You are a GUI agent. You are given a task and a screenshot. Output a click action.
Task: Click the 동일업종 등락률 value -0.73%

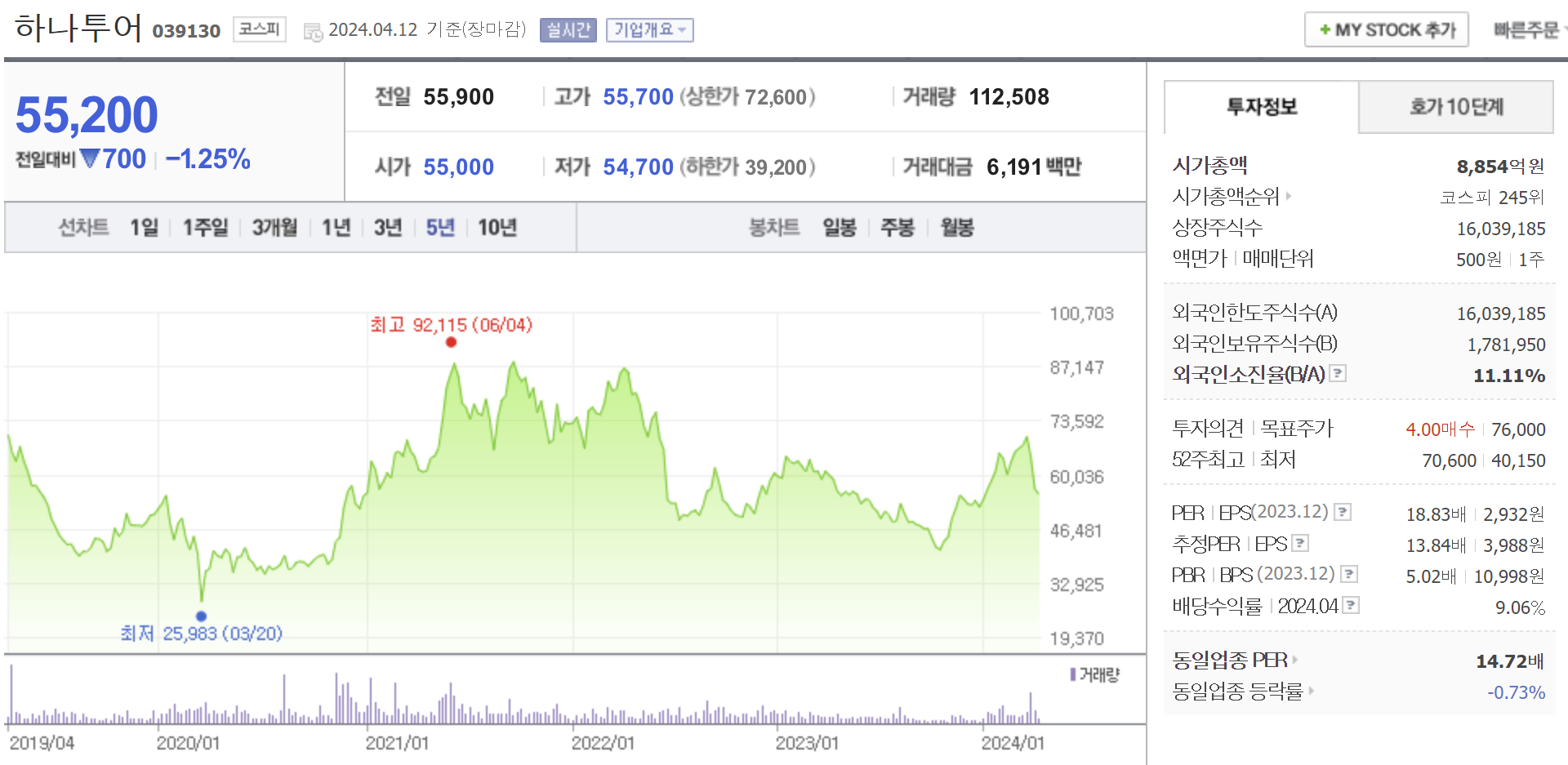(x=1516, y=692)
